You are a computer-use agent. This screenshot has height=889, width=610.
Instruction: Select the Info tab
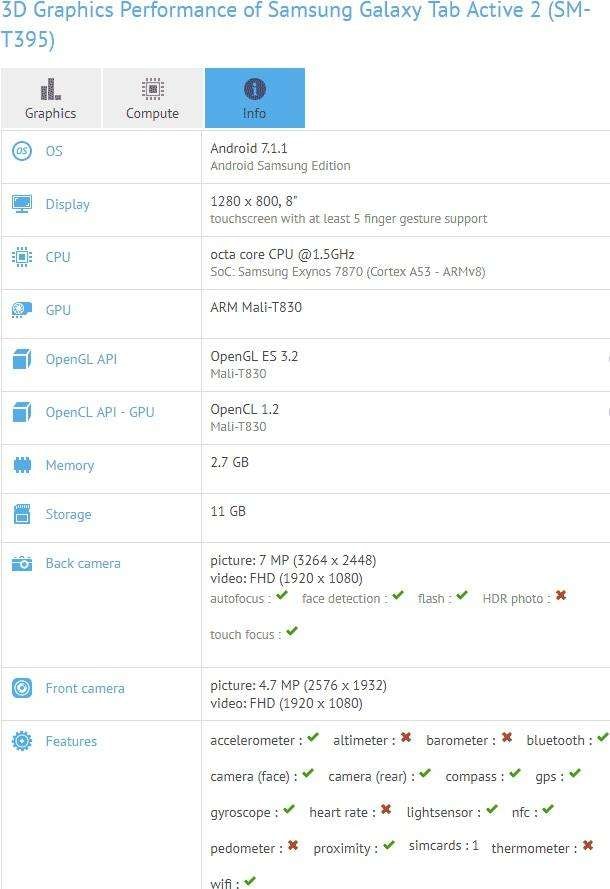(255, 98)
